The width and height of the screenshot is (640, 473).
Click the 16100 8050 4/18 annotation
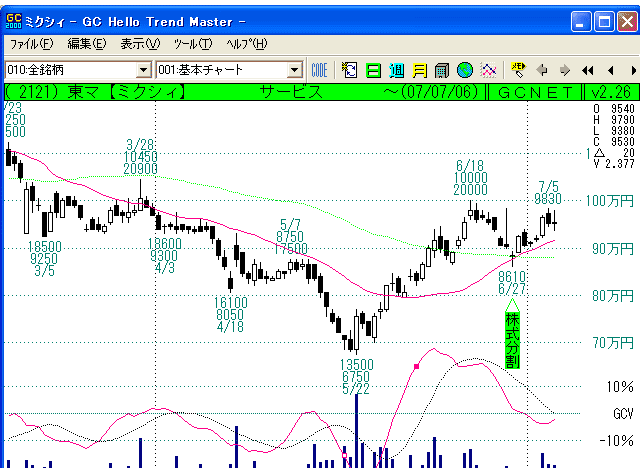(x=231, y=314)
